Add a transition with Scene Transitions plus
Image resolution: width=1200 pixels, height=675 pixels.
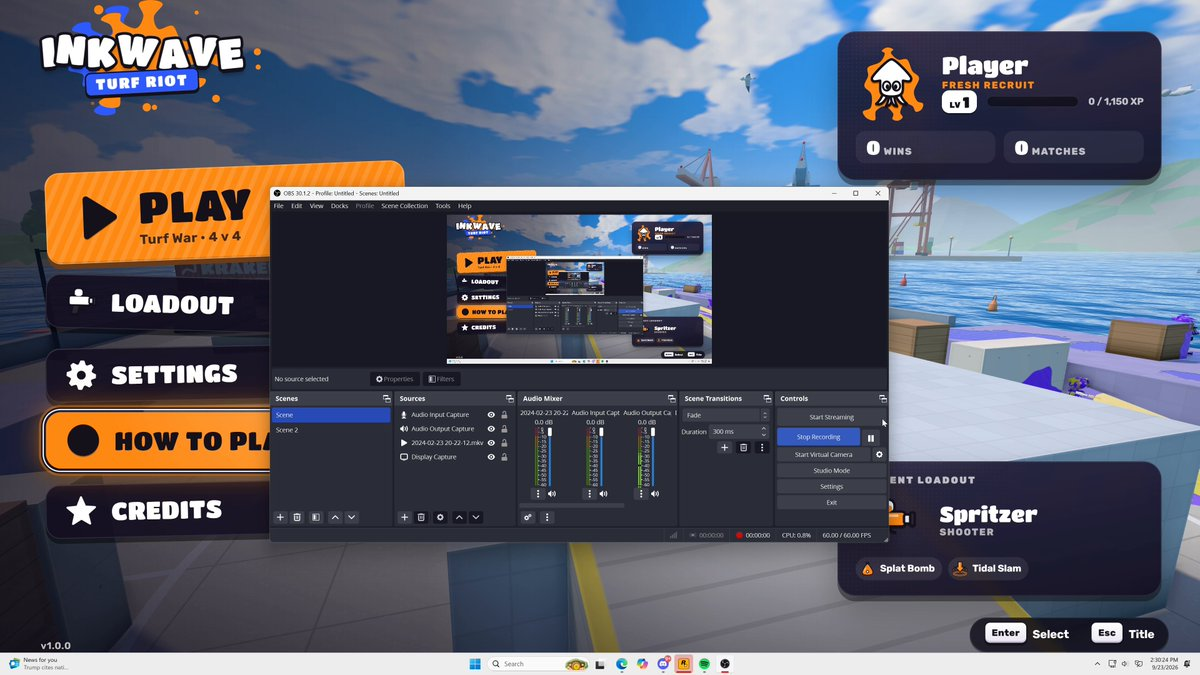(x=725, y=447)
